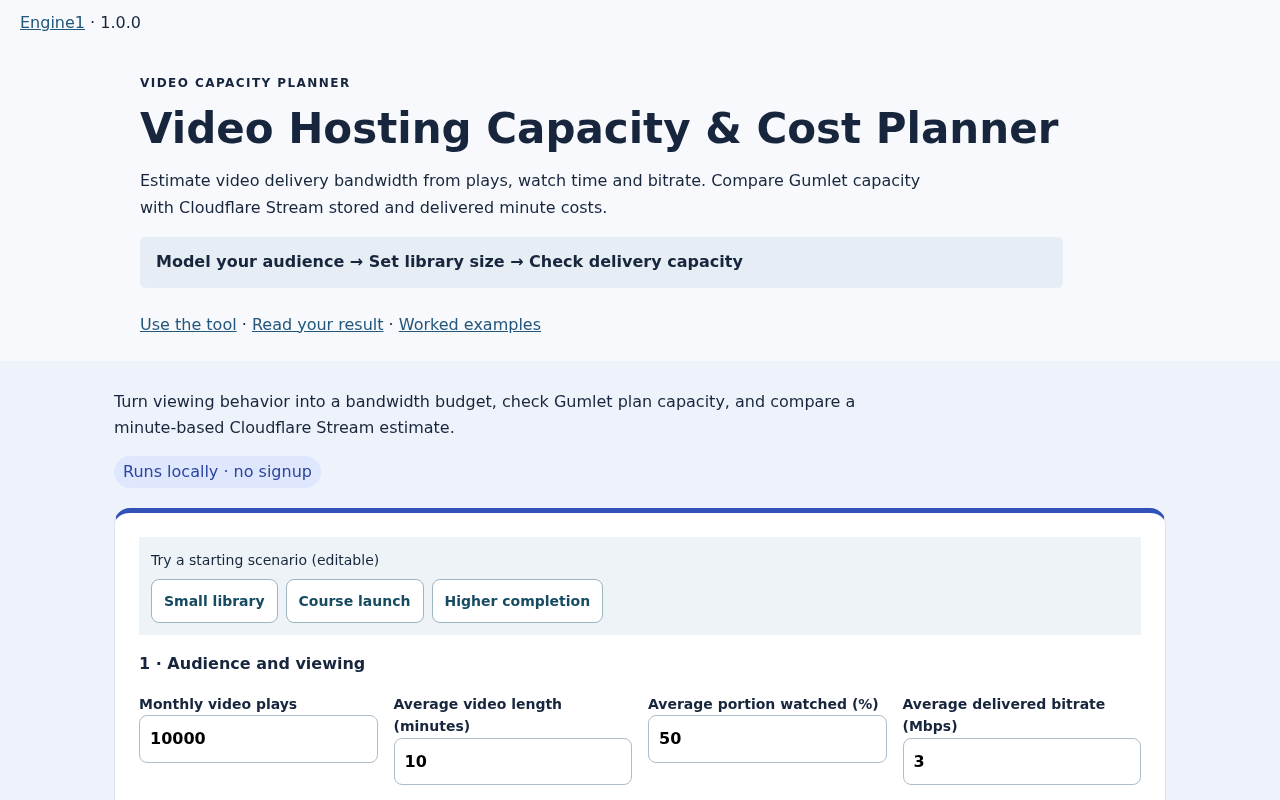
Task: Click the 'VIDEO CAPACITY PLANNER' eyebrow text
Action: pos(245,83)
